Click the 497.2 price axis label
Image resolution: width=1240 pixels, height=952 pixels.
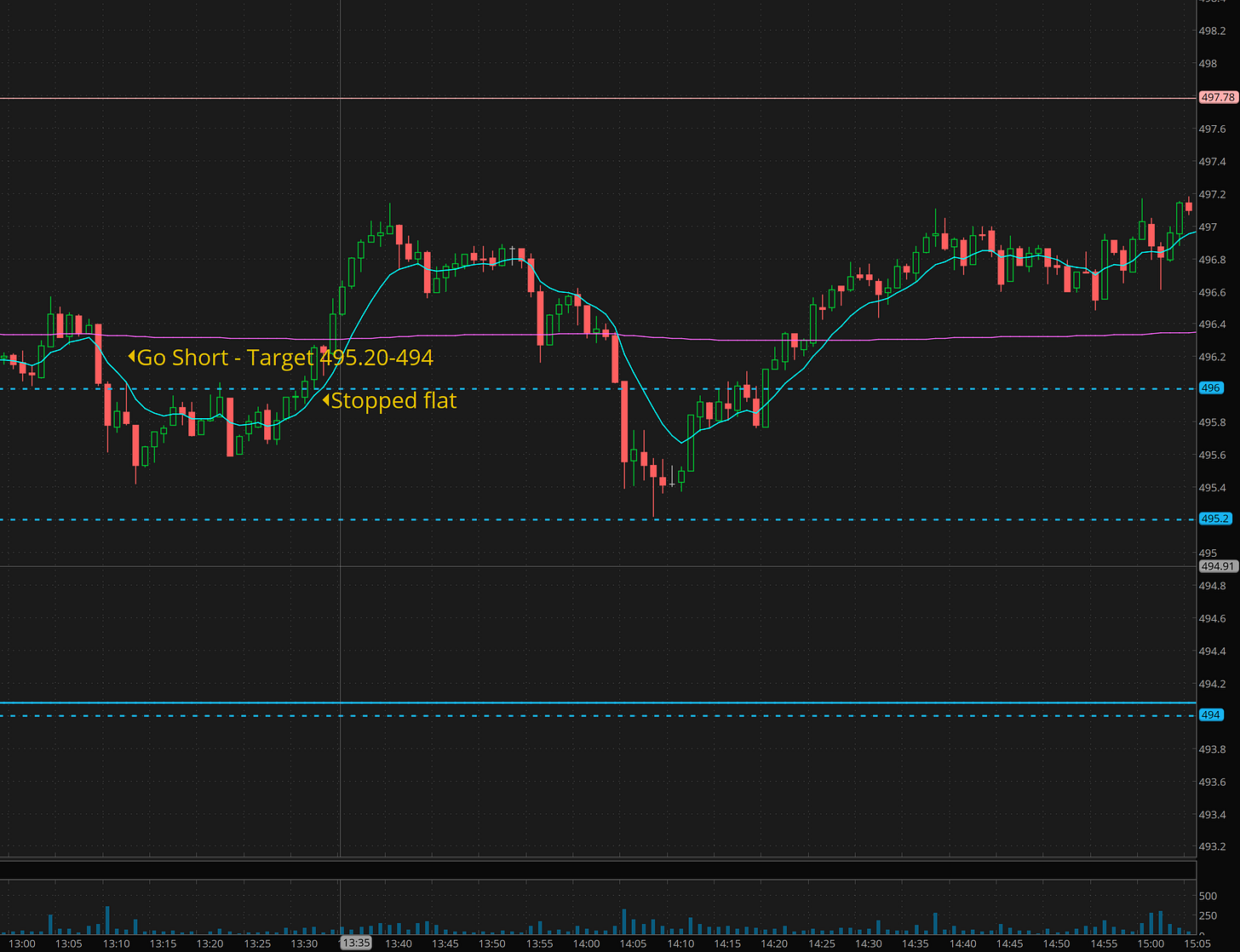(1212, 194)
